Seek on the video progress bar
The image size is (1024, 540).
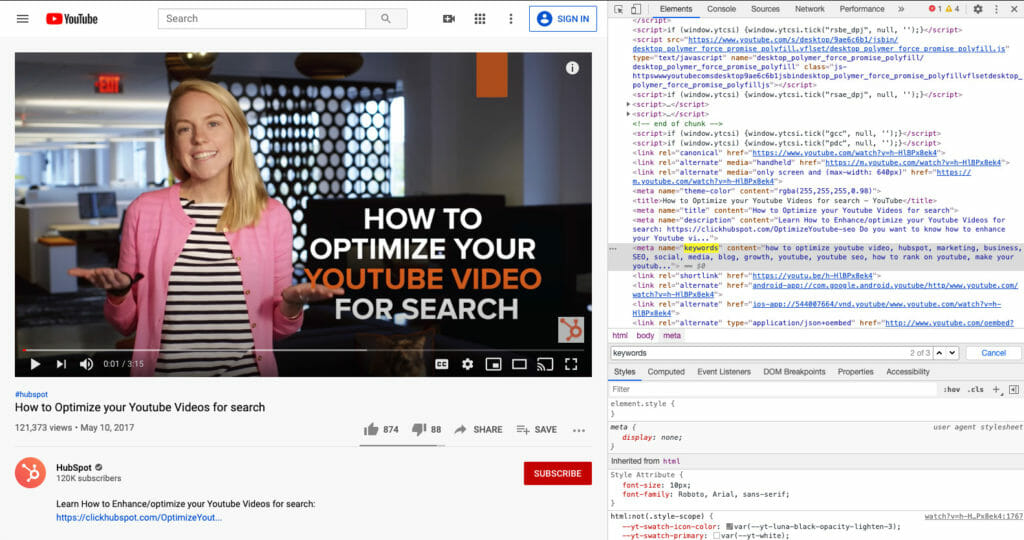(303, 350)
